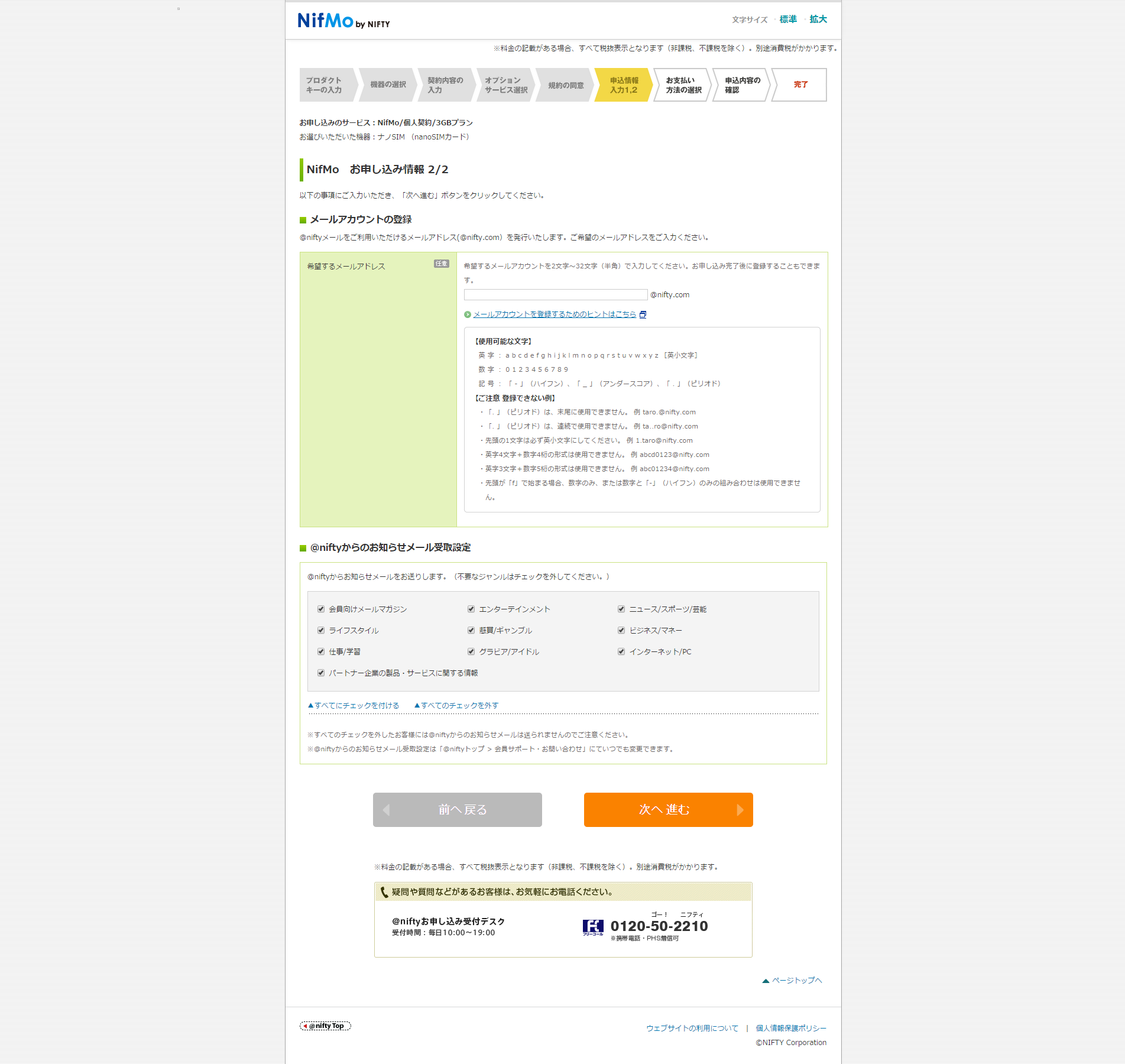This screenshot has width=1125, height=1064.
Task: Focus the desired mail address input field
Action: click(556, 295)
